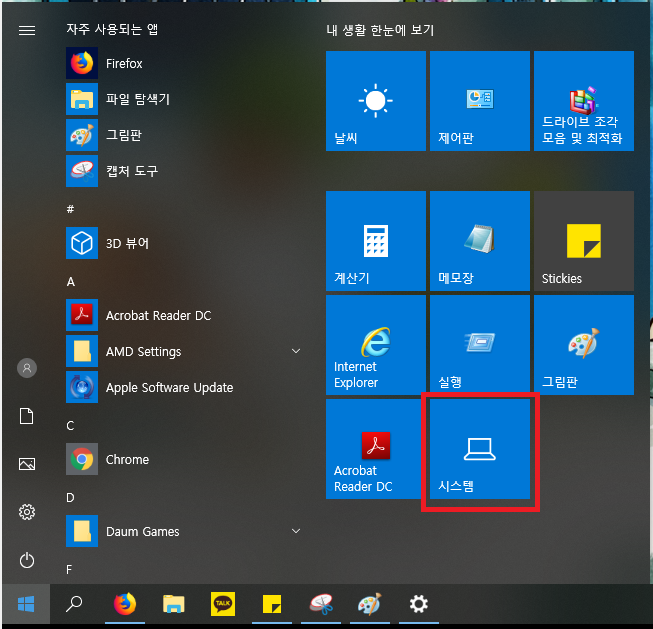Open the user account icon in sidebar

tap(27, 368)
